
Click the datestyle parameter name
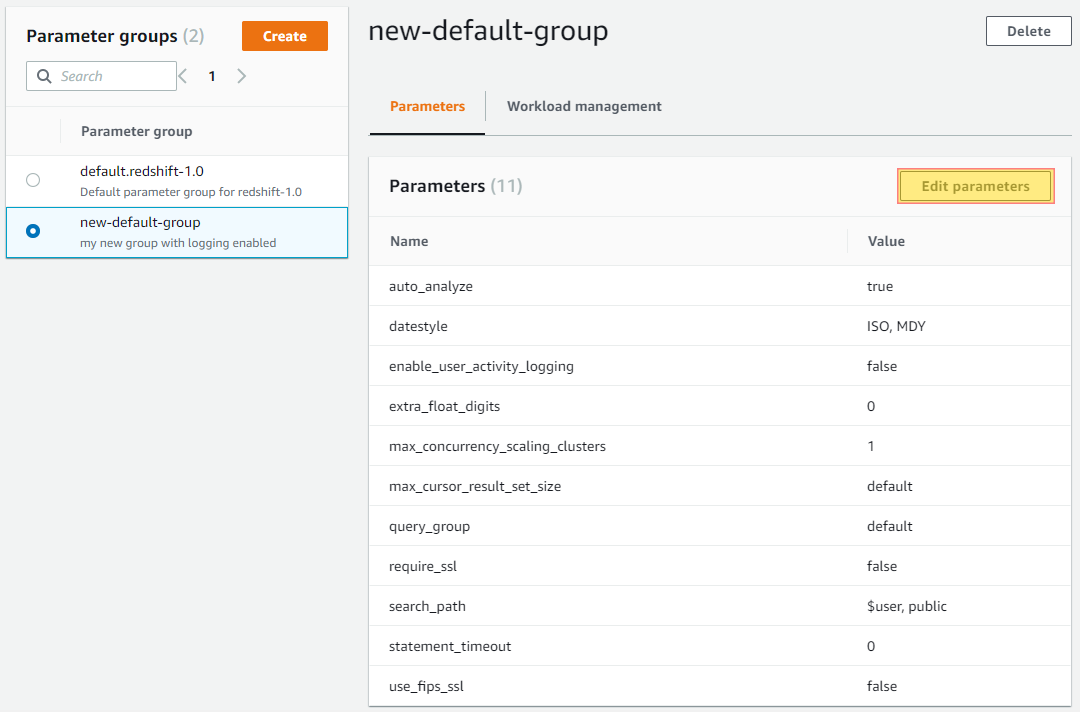[x=418, y=326]
